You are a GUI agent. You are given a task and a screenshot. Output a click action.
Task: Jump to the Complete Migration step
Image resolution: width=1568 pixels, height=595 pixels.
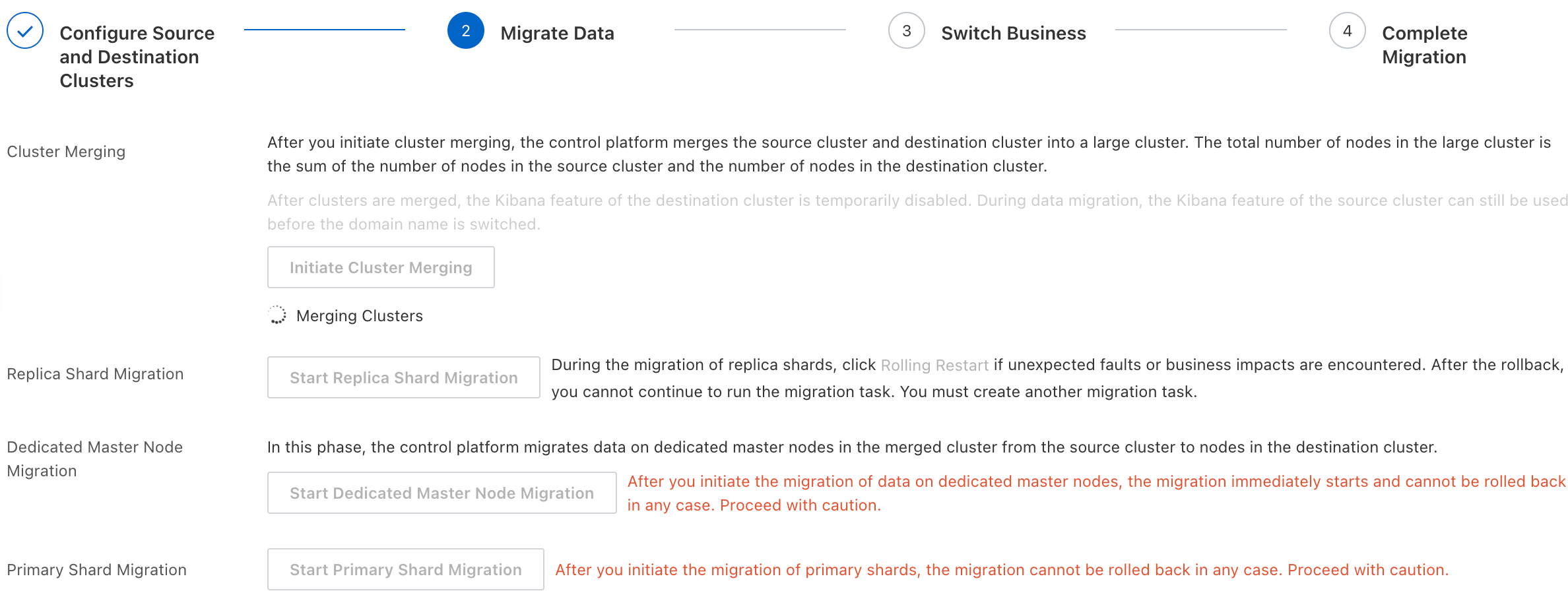coord(1424,45)
